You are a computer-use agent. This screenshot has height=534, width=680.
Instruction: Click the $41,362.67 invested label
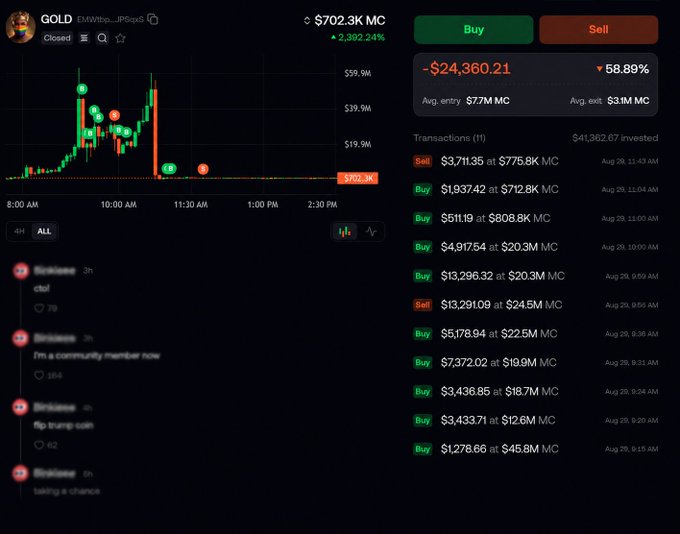point(615,138)
